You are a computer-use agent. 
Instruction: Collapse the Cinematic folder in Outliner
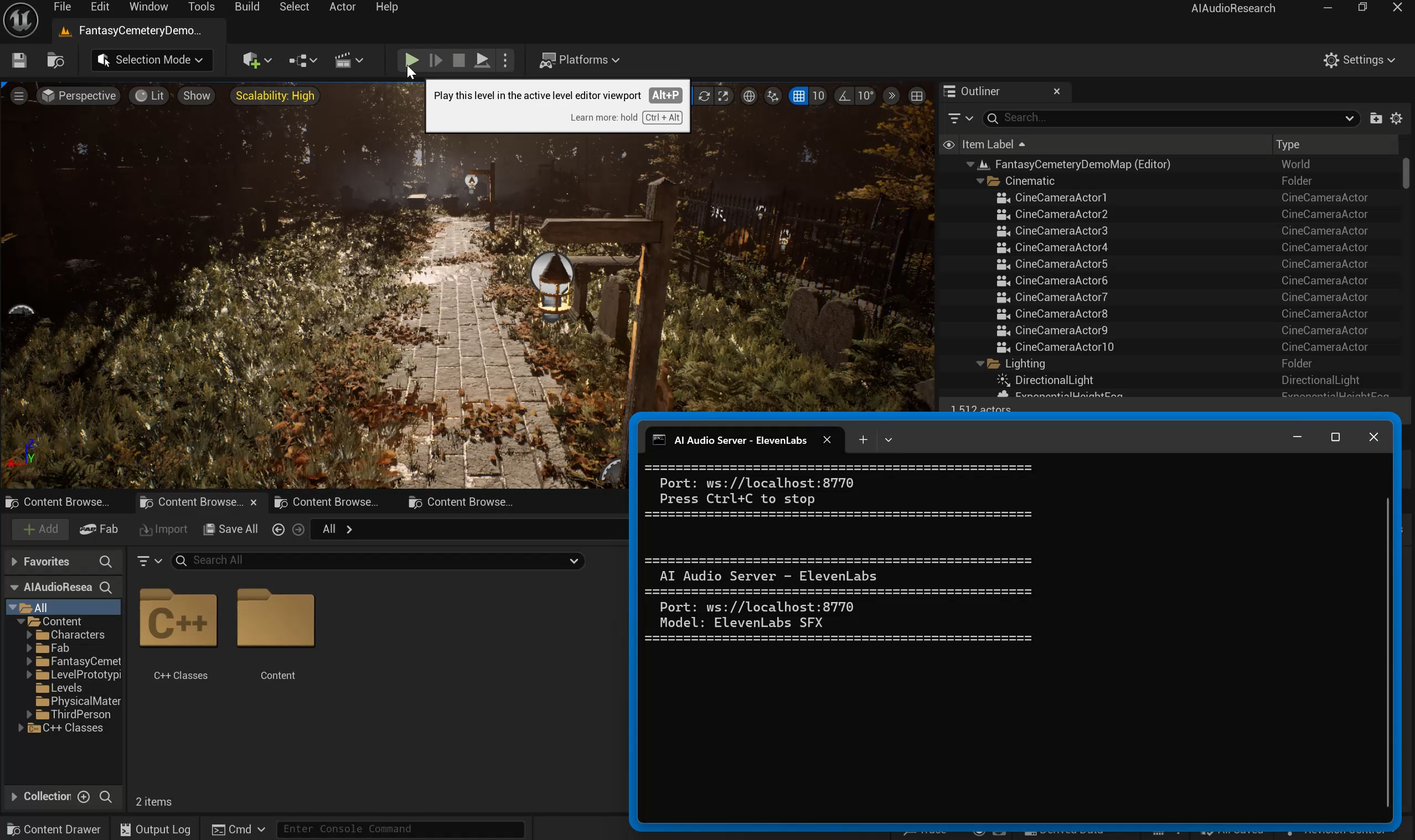[980, 181]
